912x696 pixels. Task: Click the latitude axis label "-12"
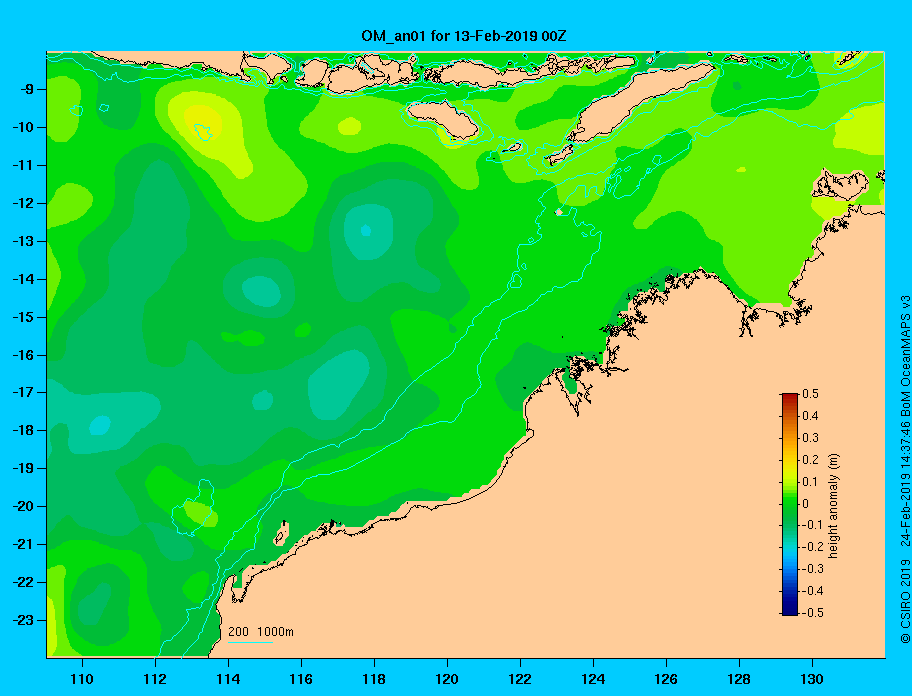[x=23, y=204]
